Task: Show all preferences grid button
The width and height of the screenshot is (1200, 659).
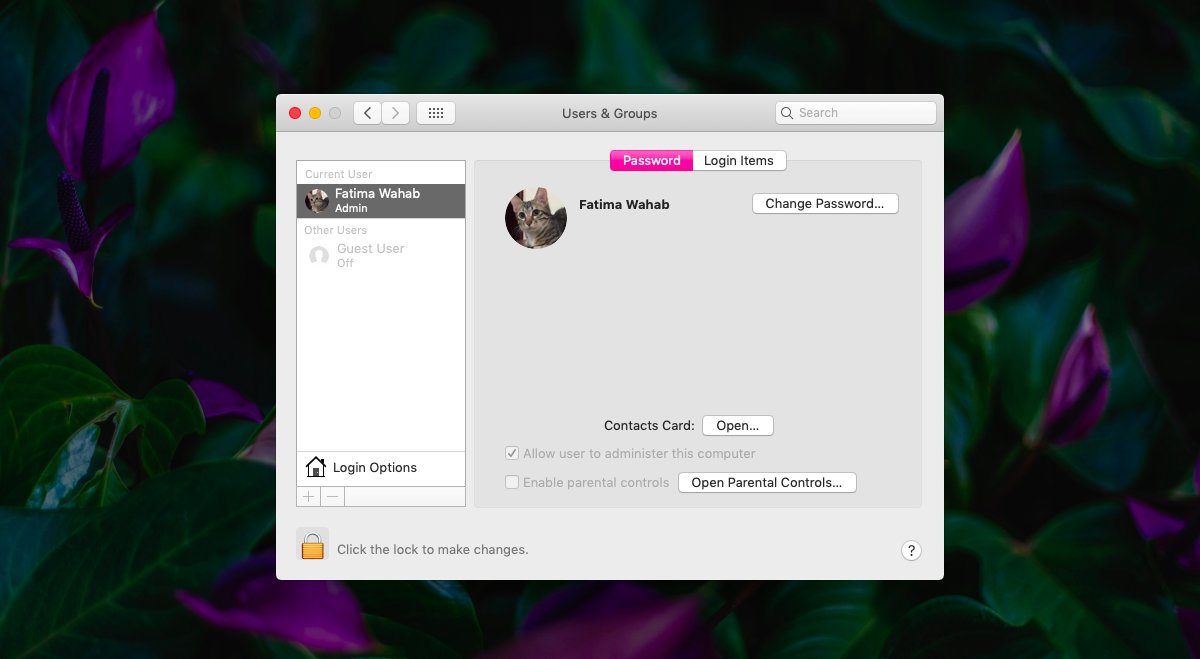Action: [436, 113]
